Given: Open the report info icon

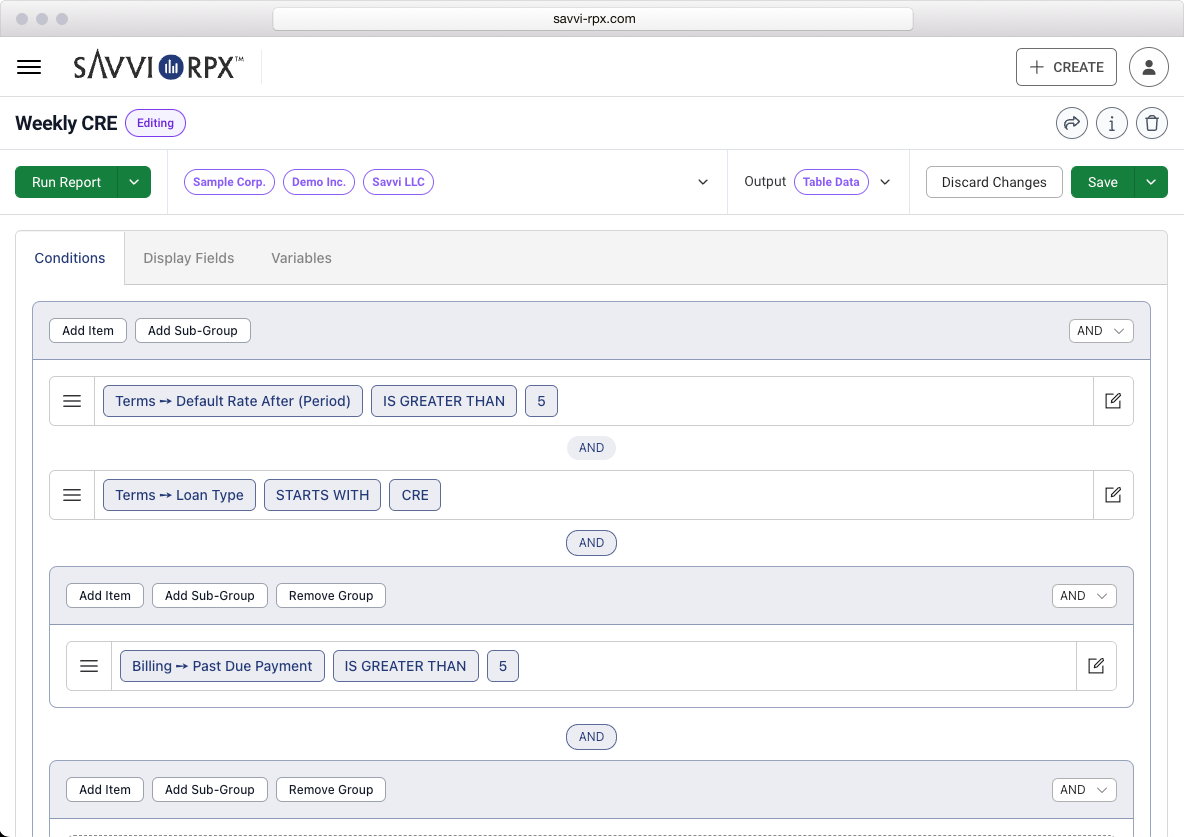Looking at the screenshot, I should tap(1111, 123).
